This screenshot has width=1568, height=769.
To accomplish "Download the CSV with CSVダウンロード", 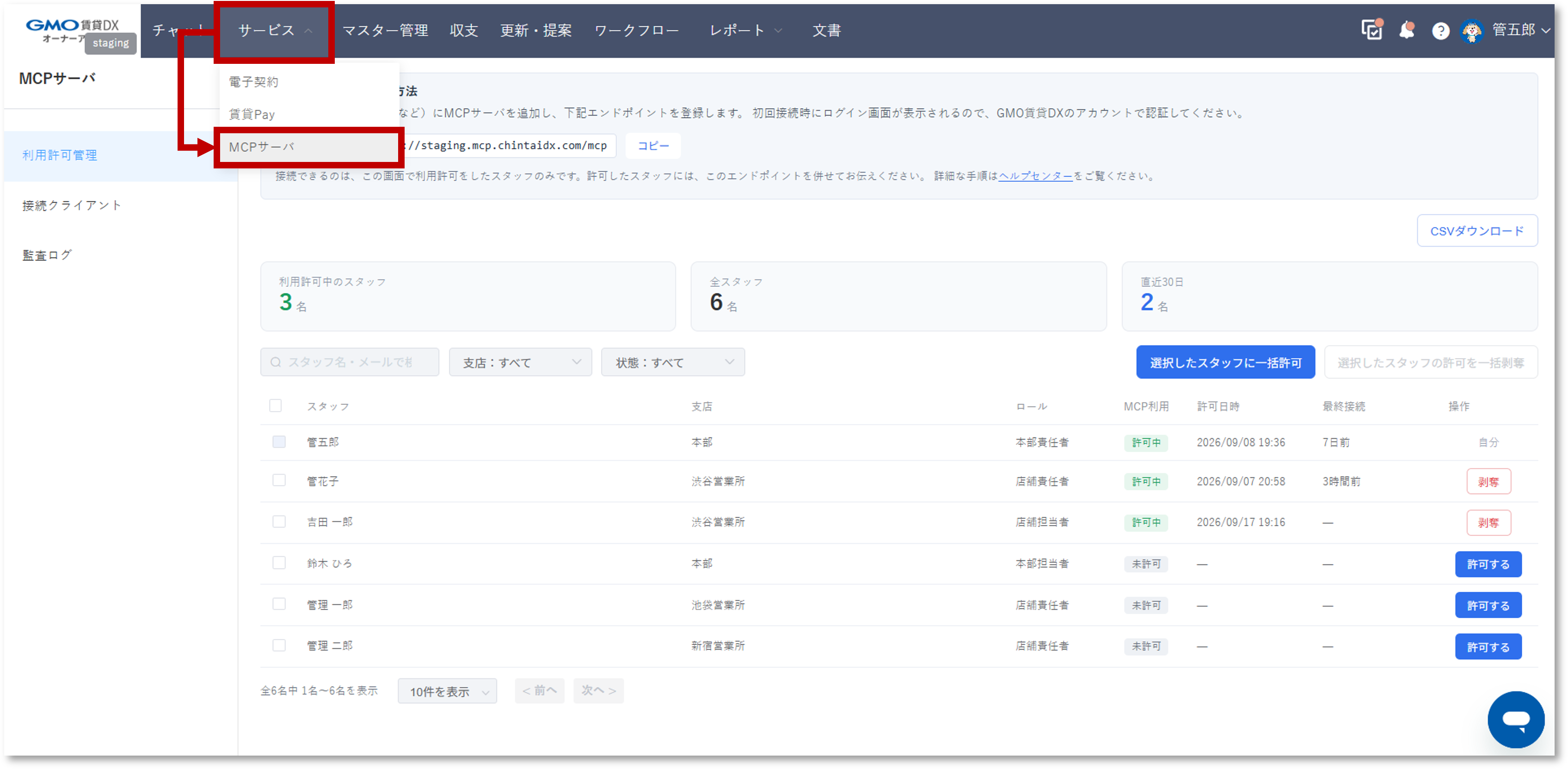I will click(1477, 231).
